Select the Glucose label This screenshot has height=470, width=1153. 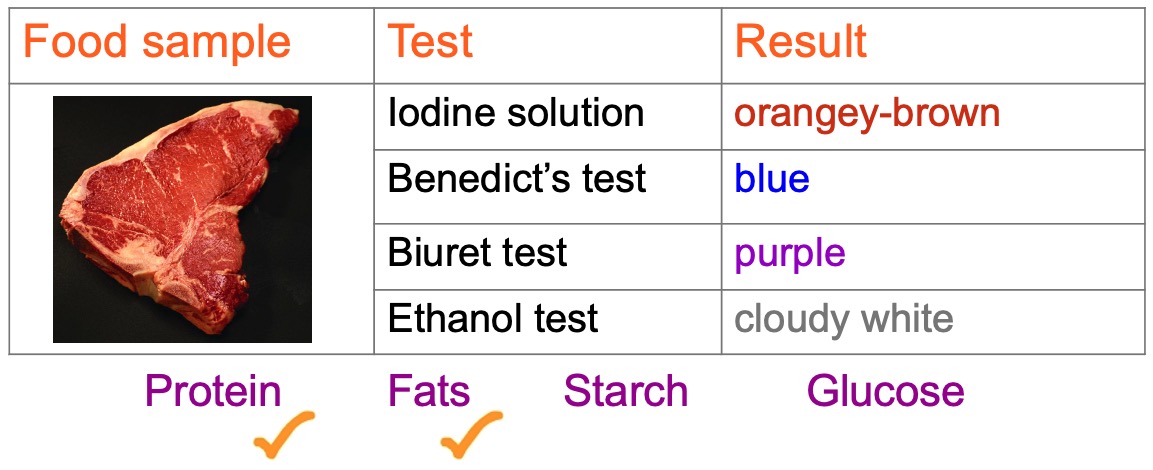coord(886,391)
